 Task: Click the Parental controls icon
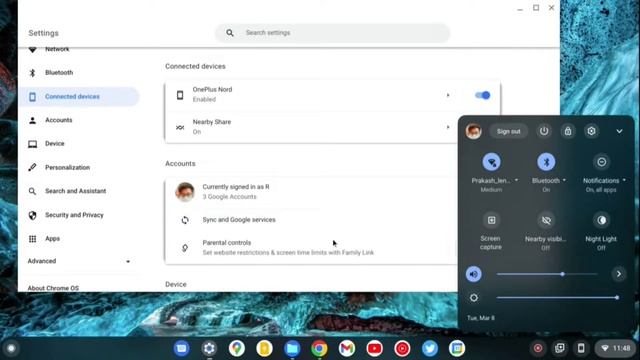click(x=185, y=248)
